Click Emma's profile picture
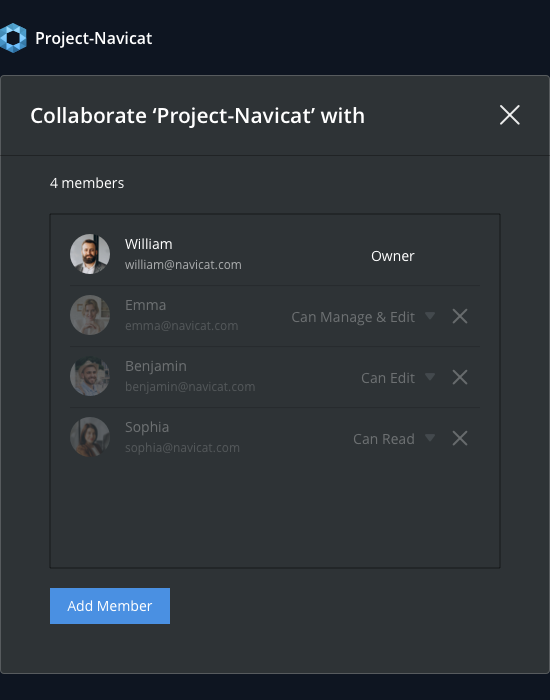 click(x=90, y=315)
